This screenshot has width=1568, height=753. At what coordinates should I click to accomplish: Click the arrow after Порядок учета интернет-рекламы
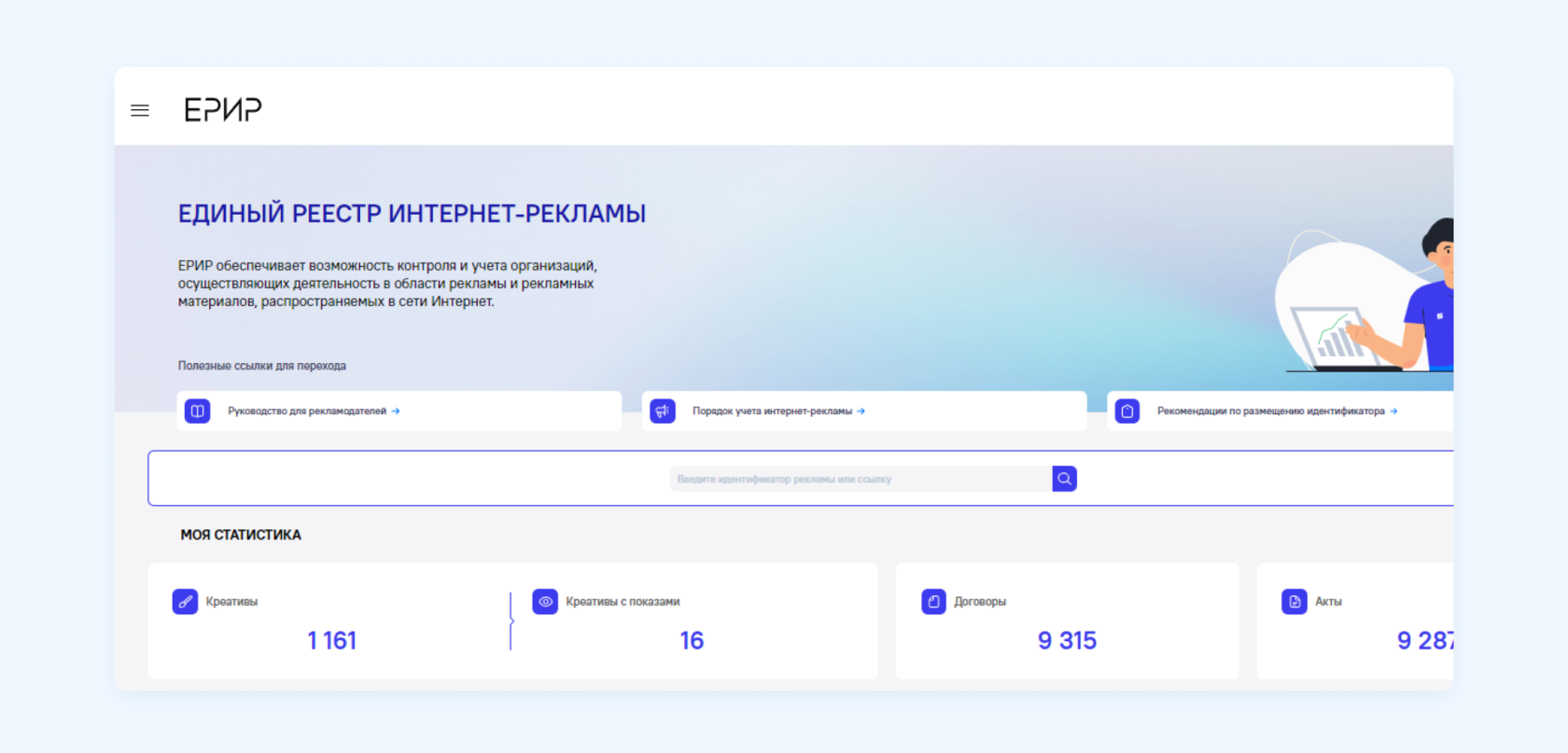click(x=861, y=411)
